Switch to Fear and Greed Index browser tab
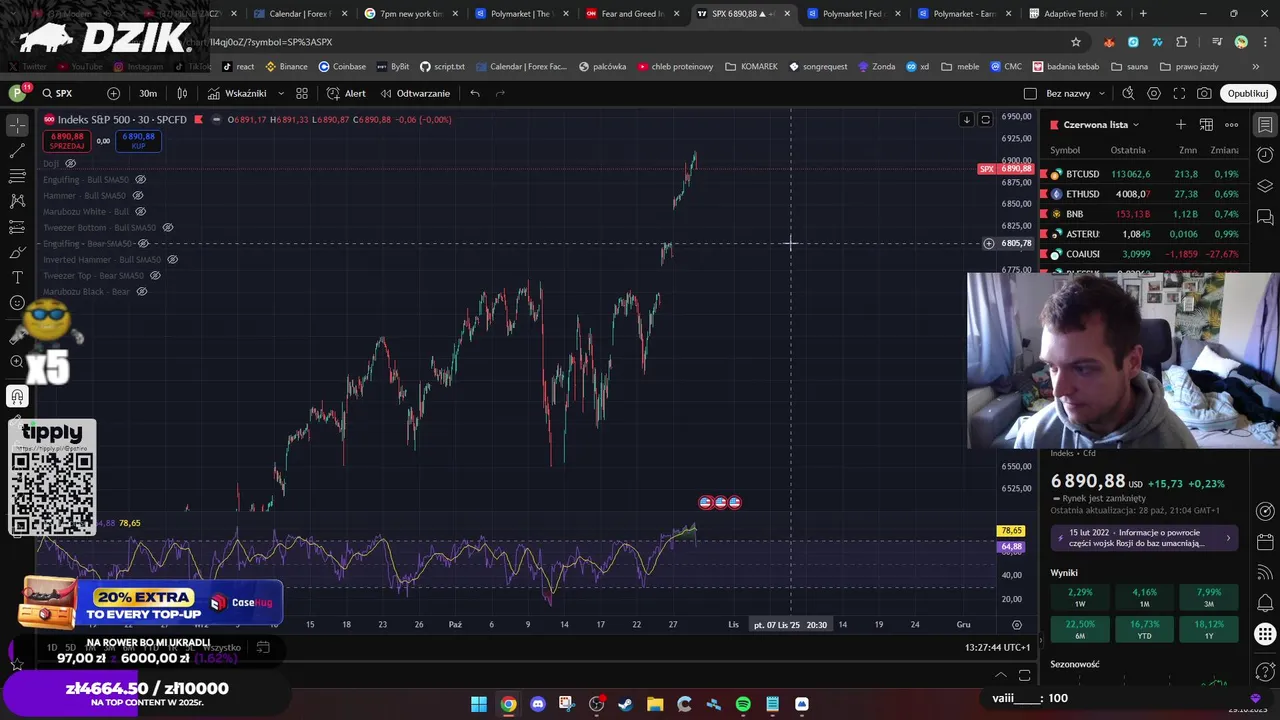Image resolution: width=1280 pixels, height=720 pixels. point(632,14)
